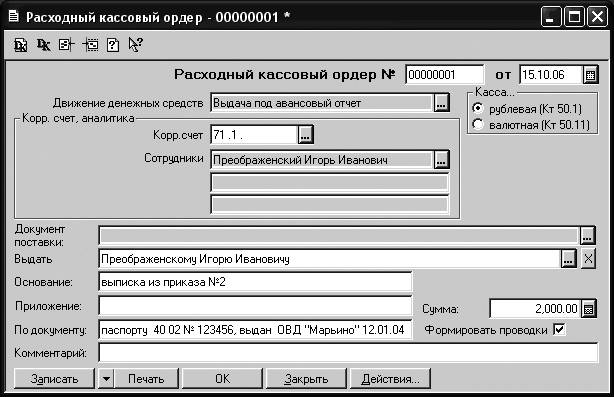Click the first toolbar icon for document journal

click(x=20, y=45)
